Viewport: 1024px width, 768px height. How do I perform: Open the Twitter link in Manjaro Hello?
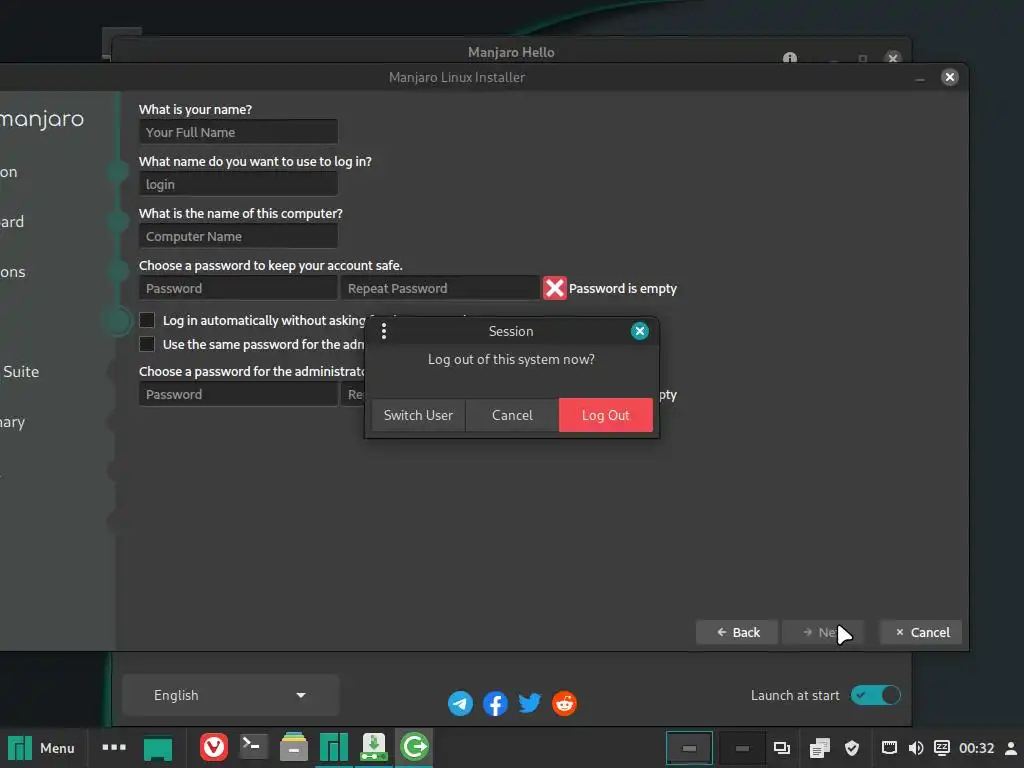pos(530,703)
